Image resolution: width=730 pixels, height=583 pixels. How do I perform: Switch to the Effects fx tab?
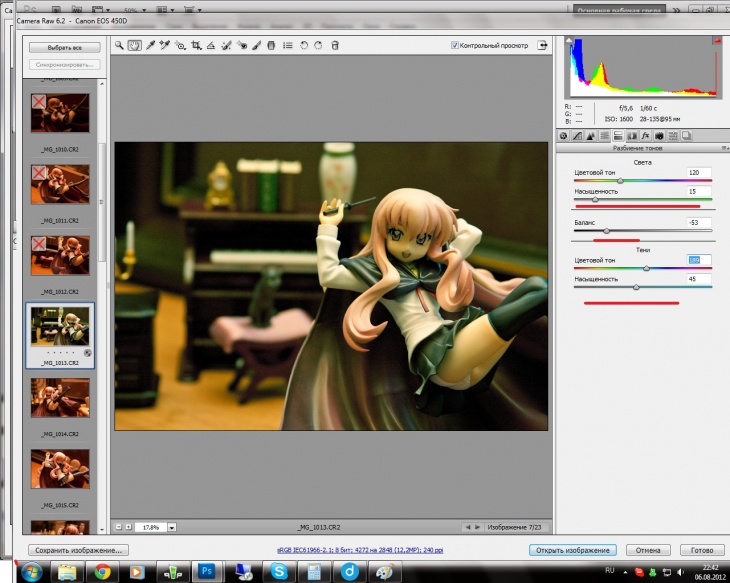click(645, 136)
